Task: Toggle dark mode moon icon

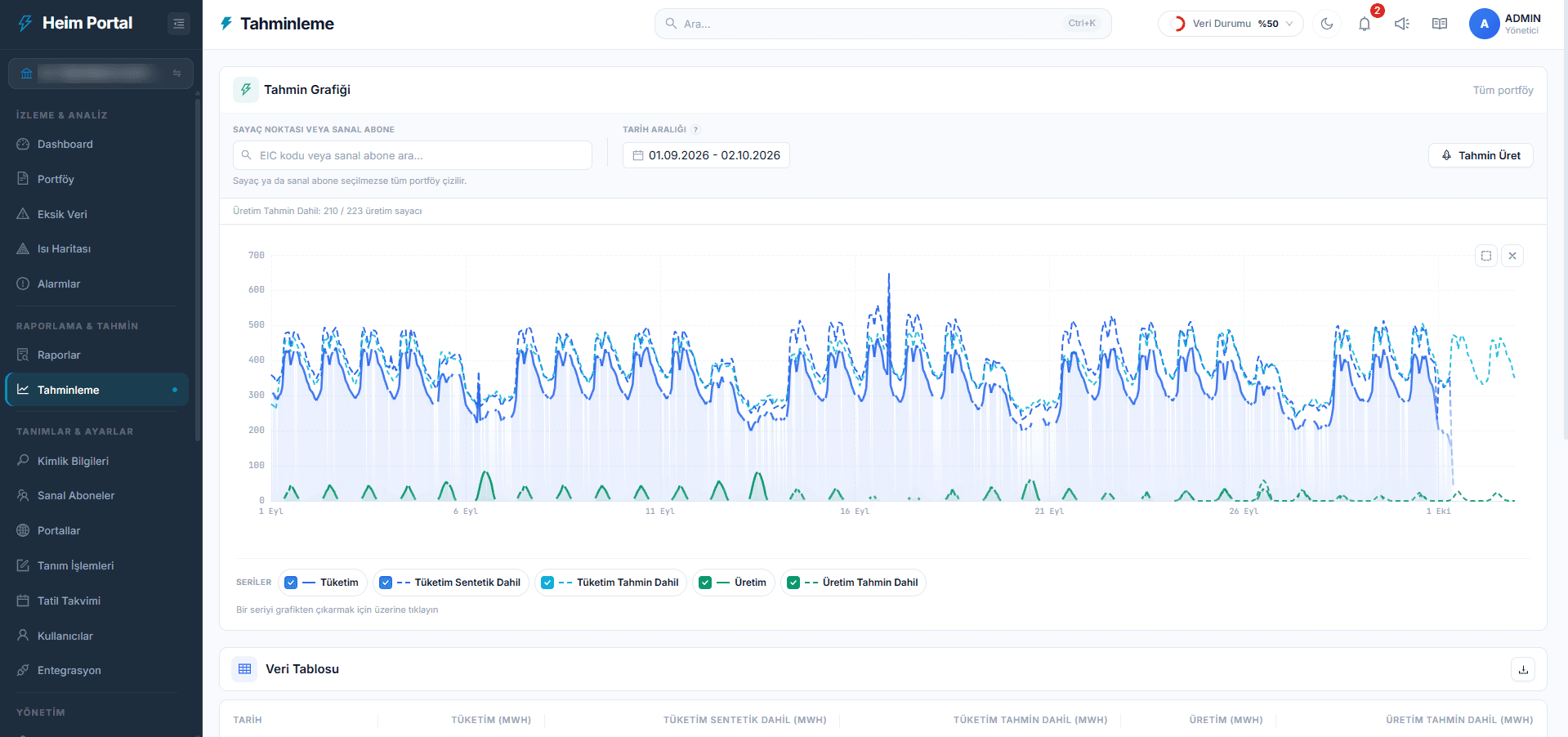Action: pos(1327,24)
